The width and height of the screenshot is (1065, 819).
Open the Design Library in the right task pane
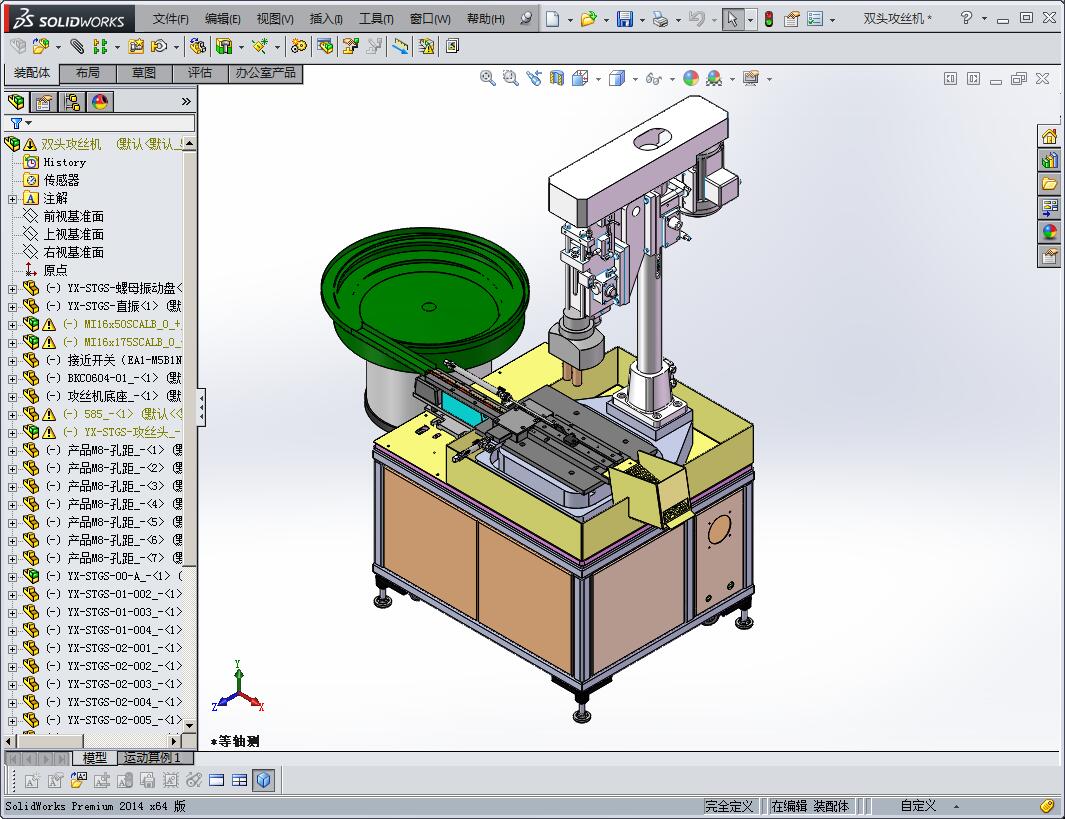(1048, 184)
